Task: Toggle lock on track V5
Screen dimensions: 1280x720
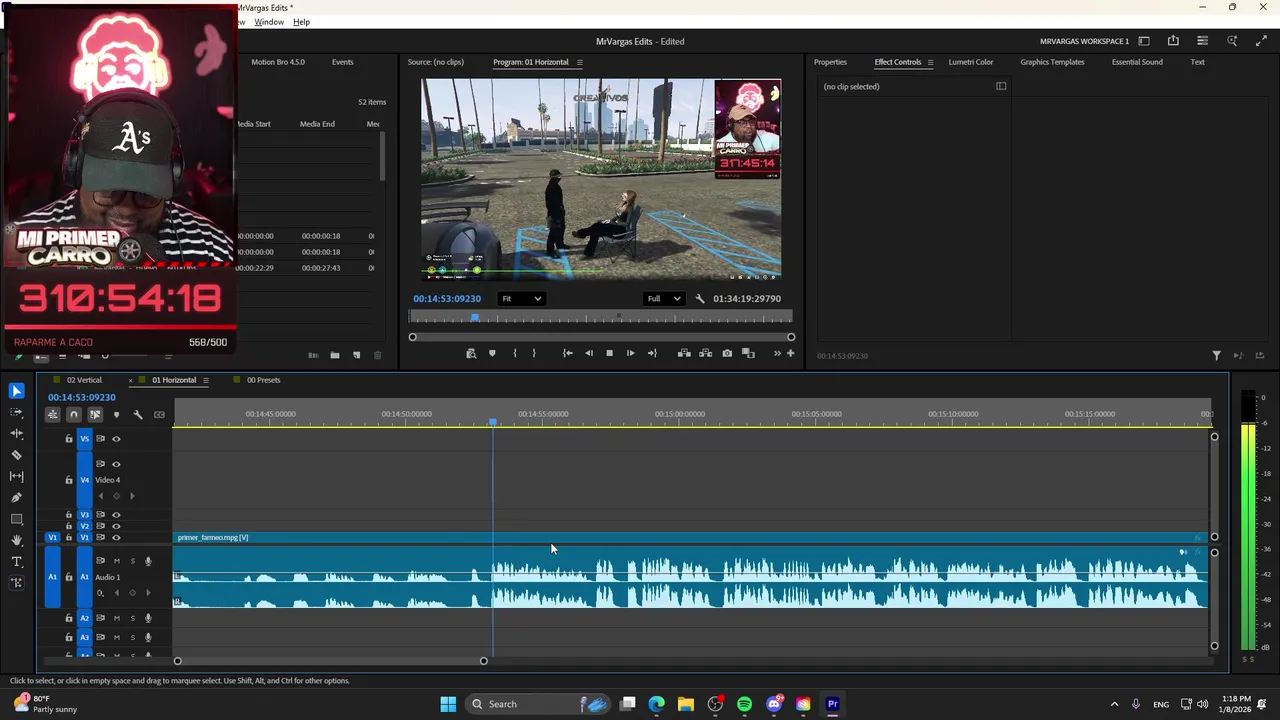Action: (69, 439)
